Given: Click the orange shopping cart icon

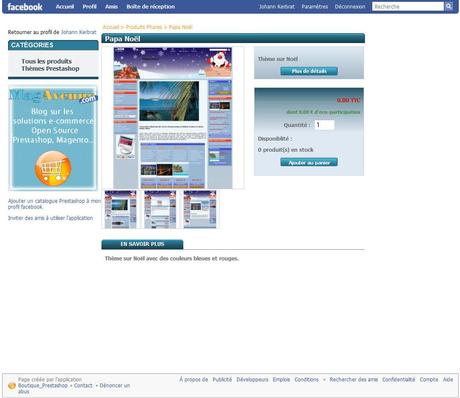Looking at the screenshot, I should tap(53, 168).
